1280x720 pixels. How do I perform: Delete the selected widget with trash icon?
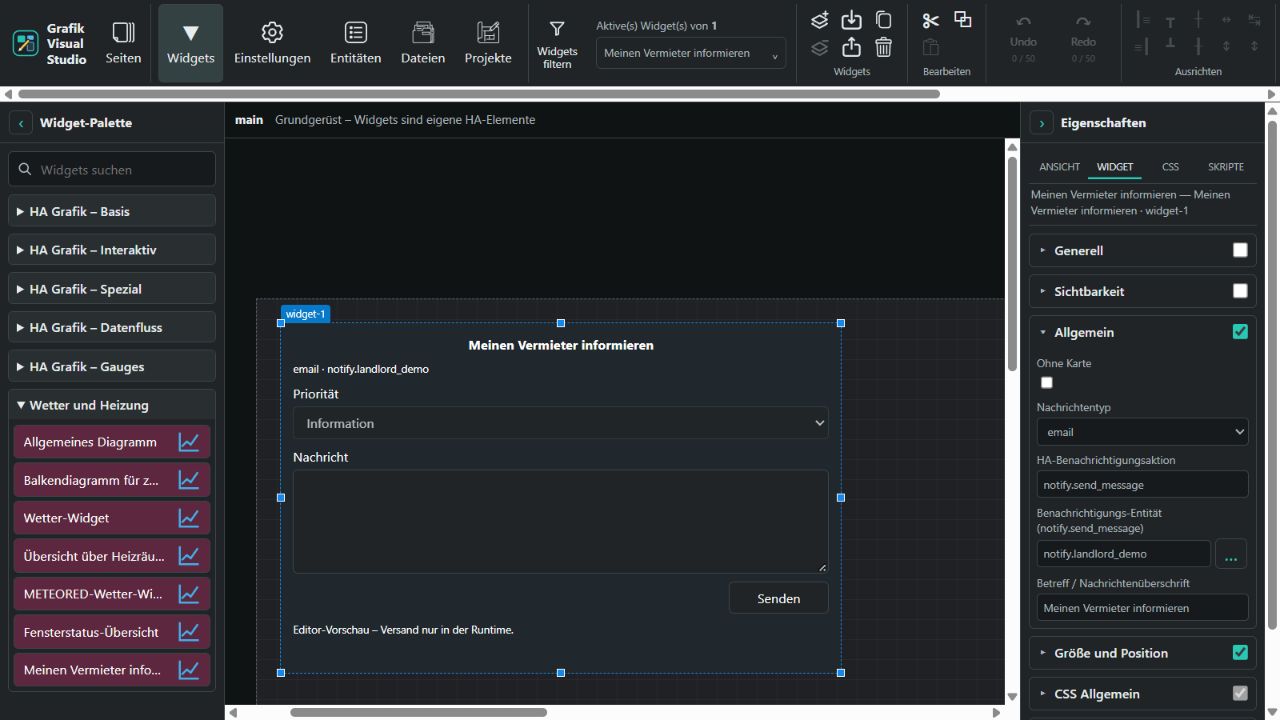(884, 47)
